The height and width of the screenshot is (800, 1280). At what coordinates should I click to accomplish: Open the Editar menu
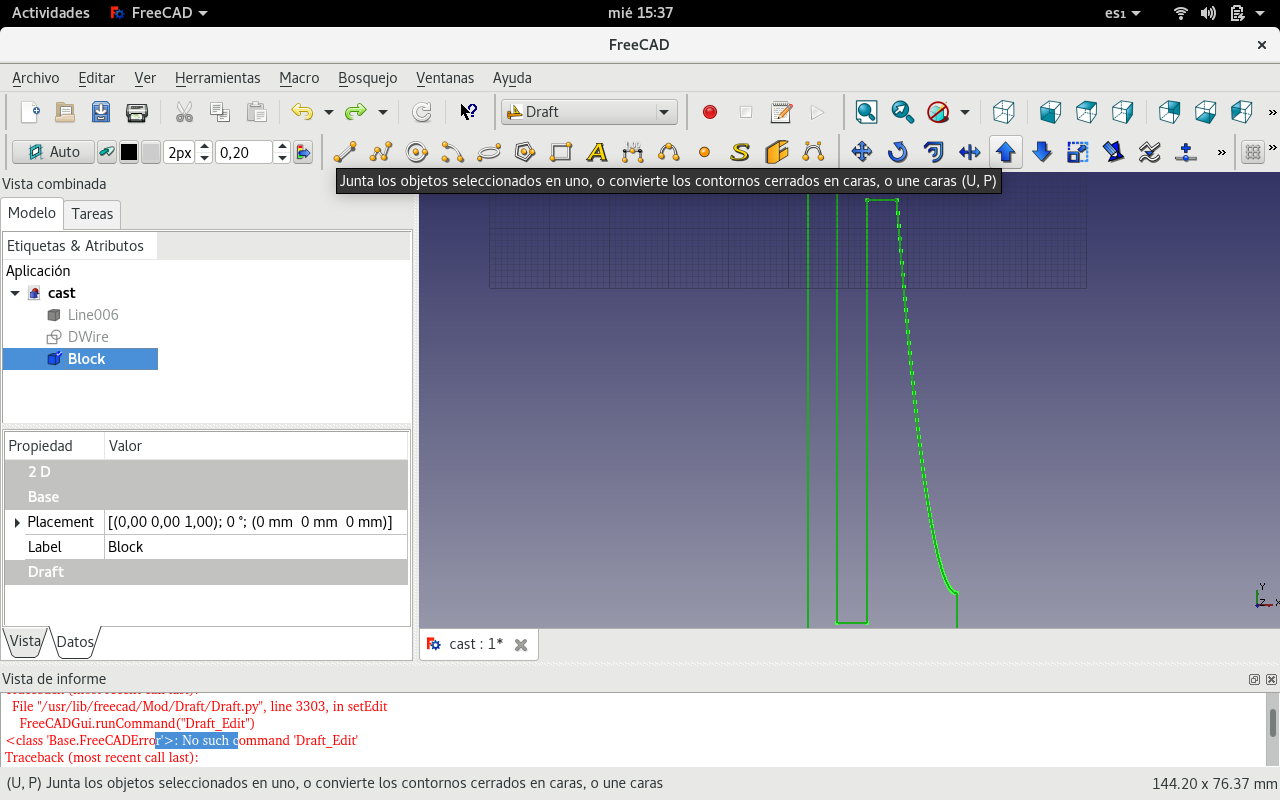pyautogui.click(x=97, y=78)
